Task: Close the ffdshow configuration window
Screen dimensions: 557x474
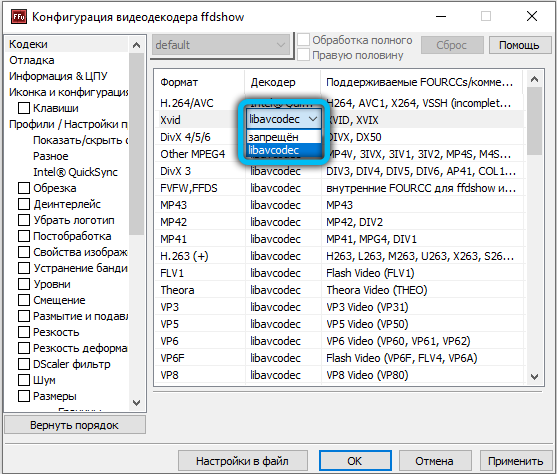Action: pos(532,16)
